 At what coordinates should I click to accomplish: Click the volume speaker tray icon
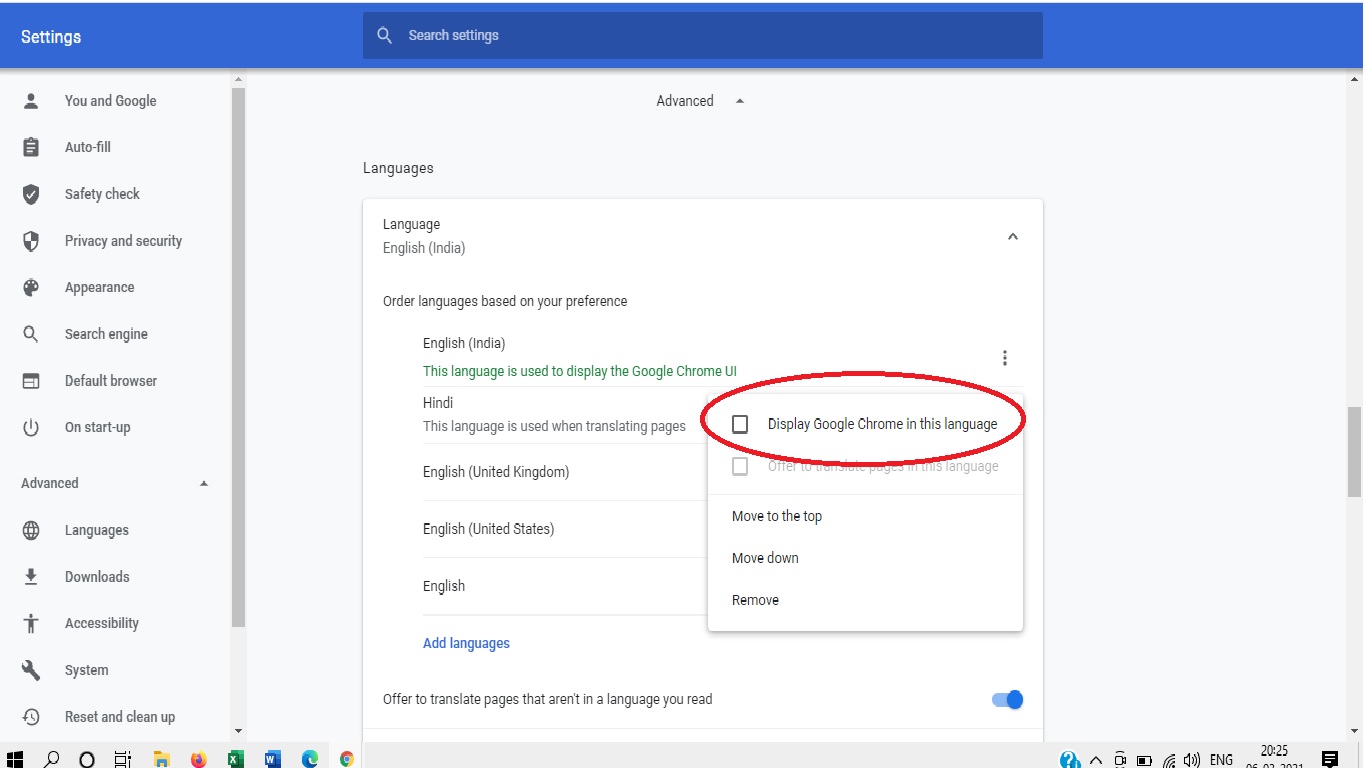(1191, 760)
